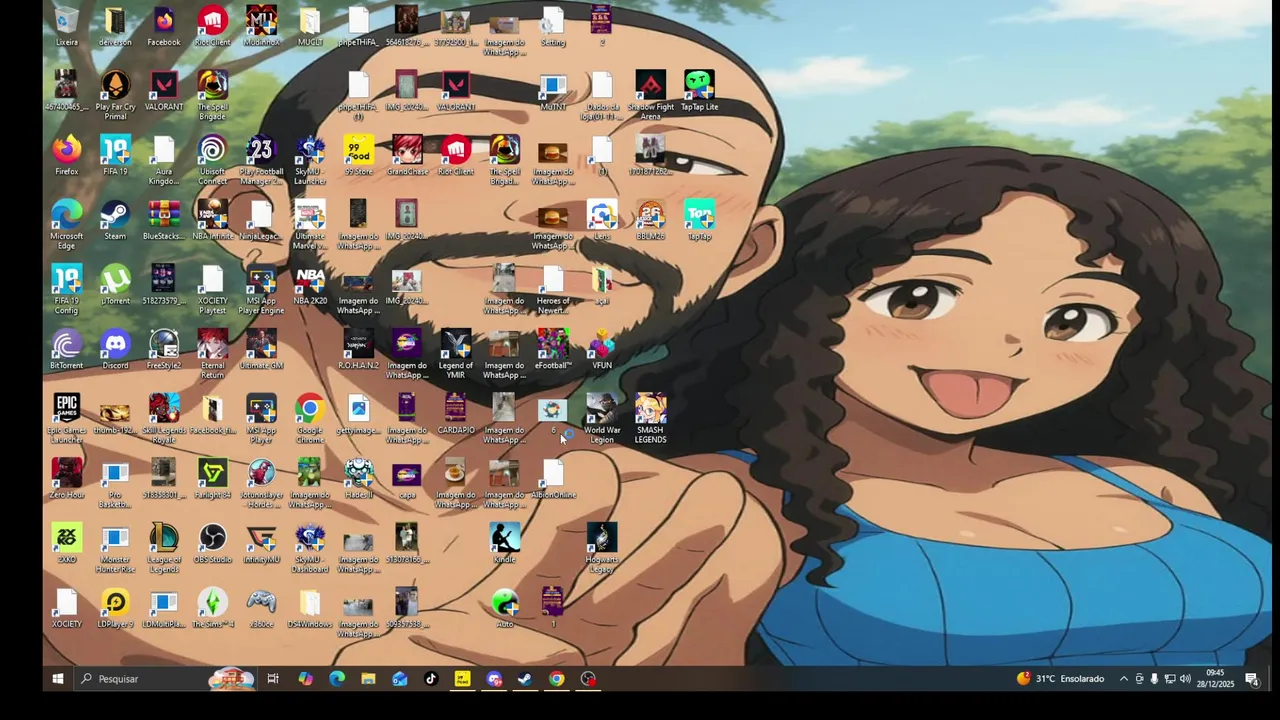The image size is (1280, 720).
Task: Select the Aura Kingdom shortcut
Action: pyautogui.click(x=164, y=161)
